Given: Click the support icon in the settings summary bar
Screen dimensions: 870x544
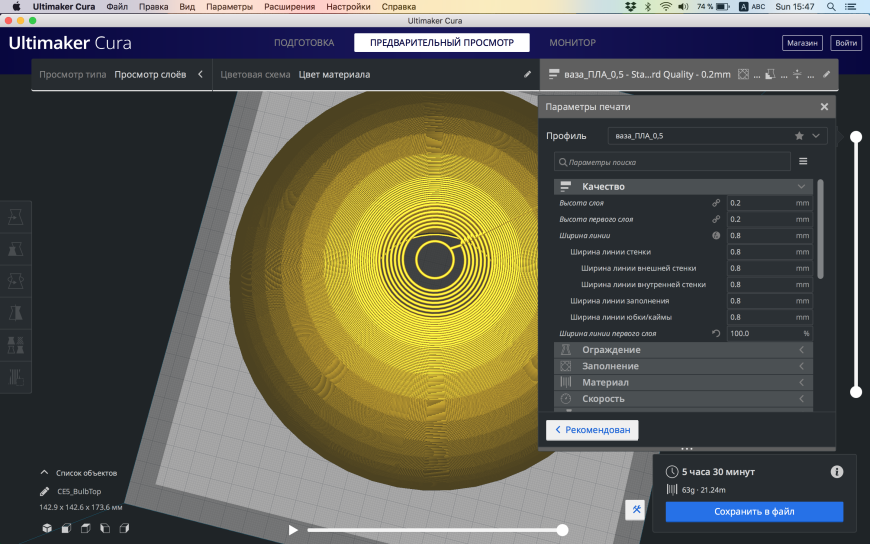Looking at the screenshot, I should [770, 74].
